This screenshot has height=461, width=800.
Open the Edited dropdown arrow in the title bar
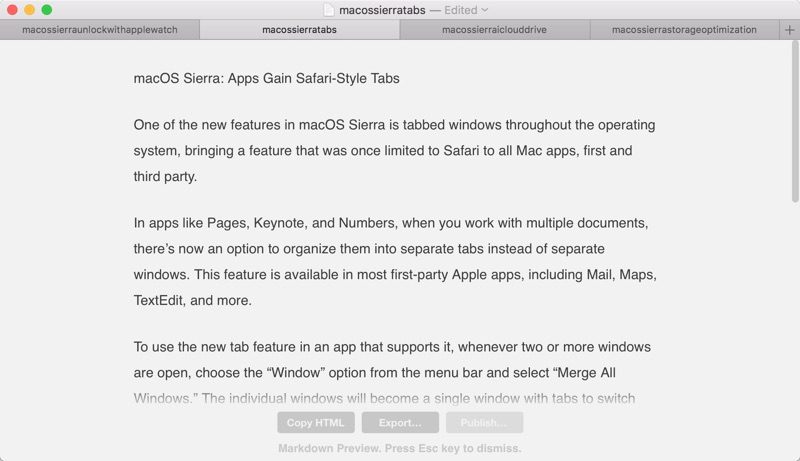pyautogui.click(x=485, y=10)
